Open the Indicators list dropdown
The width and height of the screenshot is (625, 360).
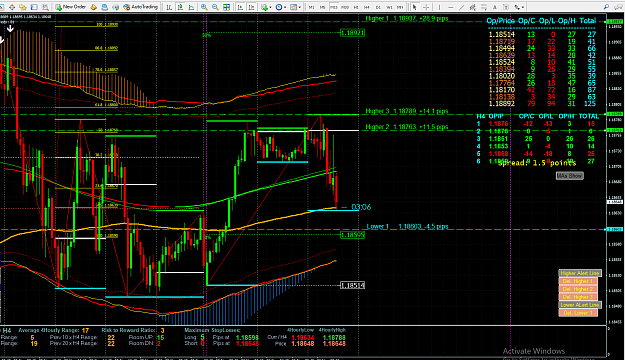click(x=266, y=7)
